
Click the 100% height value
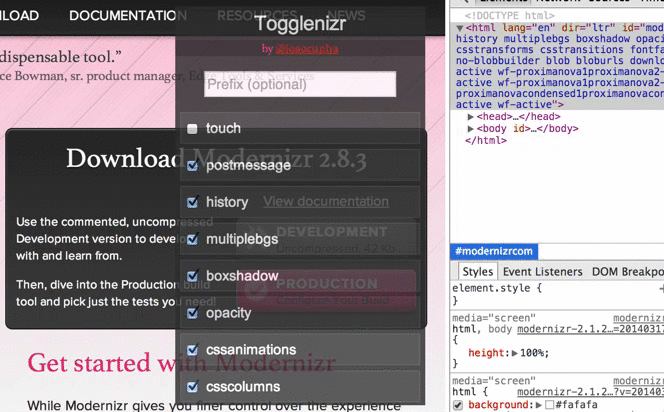tap(532, 353)
